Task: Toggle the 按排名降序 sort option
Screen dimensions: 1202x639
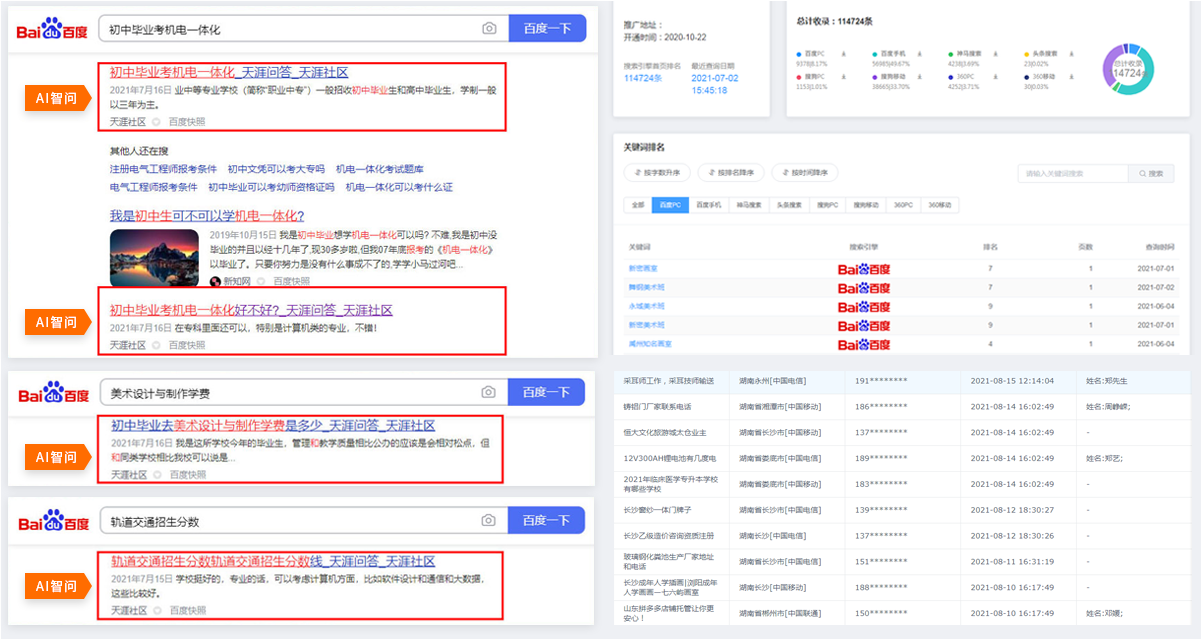Action: click(735, 173)
